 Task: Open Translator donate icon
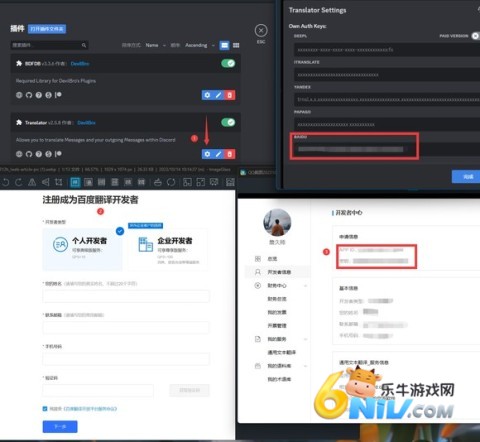49,154
